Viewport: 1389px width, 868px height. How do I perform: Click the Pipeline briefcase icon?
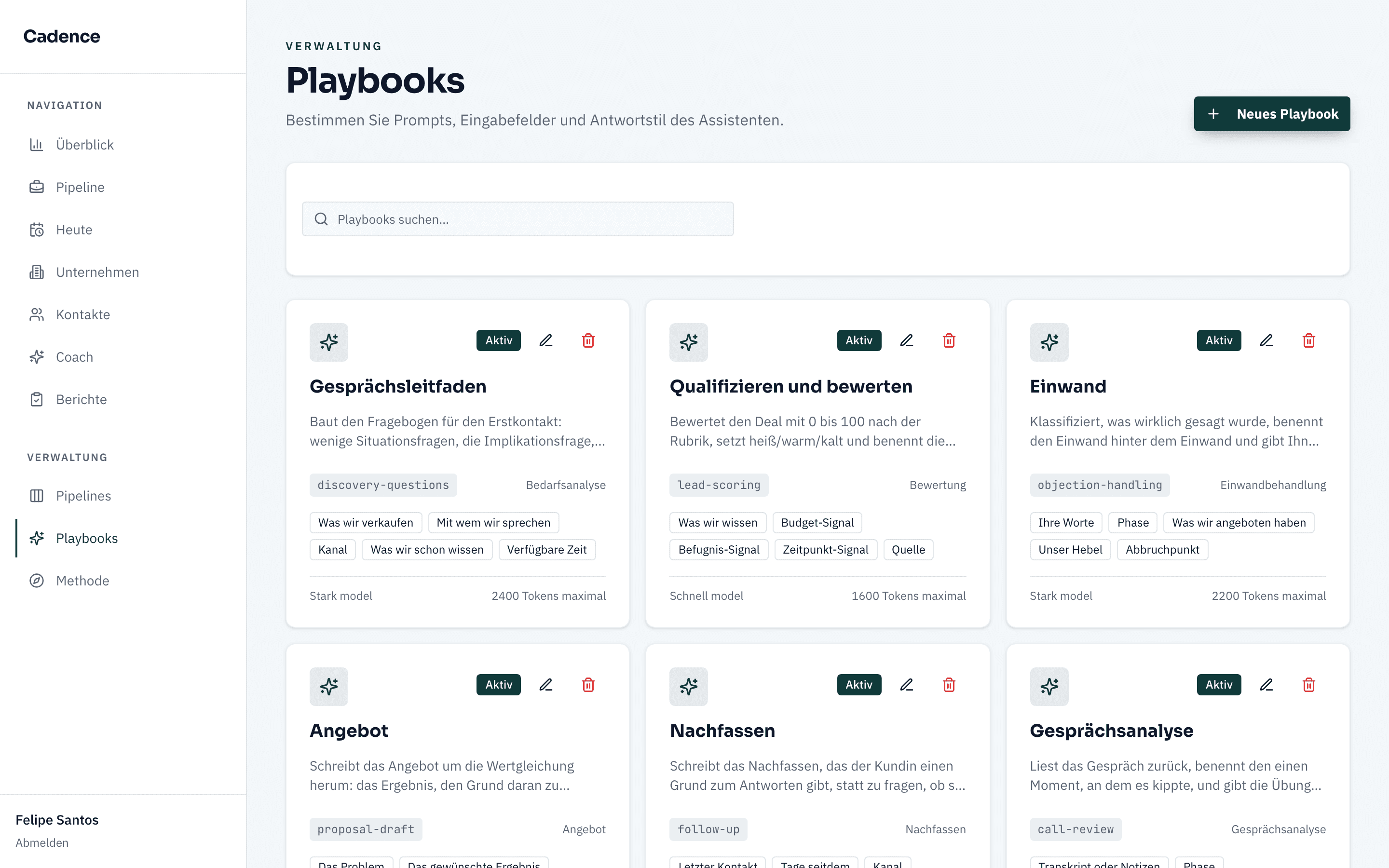coord(37,187)
